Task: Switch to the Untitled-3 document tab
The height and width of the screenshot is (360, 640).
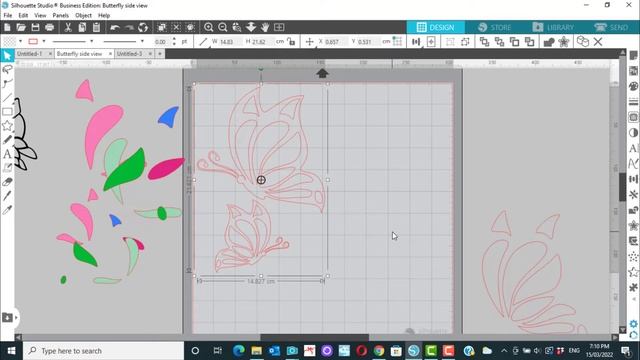Action: [x=130, y=54]
